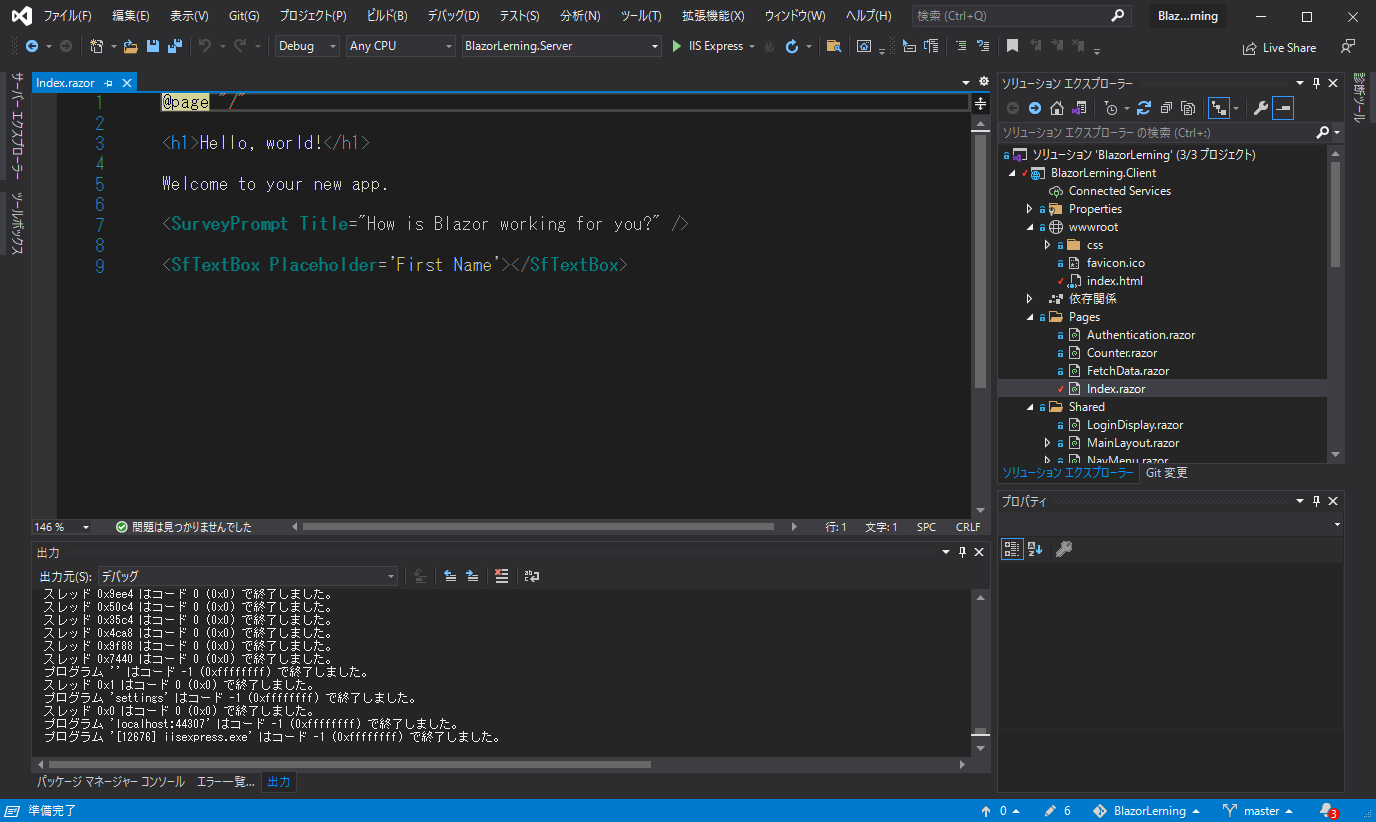Select FetchData.razor in Solution Explorer
Screen dimensions: 1376x822
[1128, 371]
